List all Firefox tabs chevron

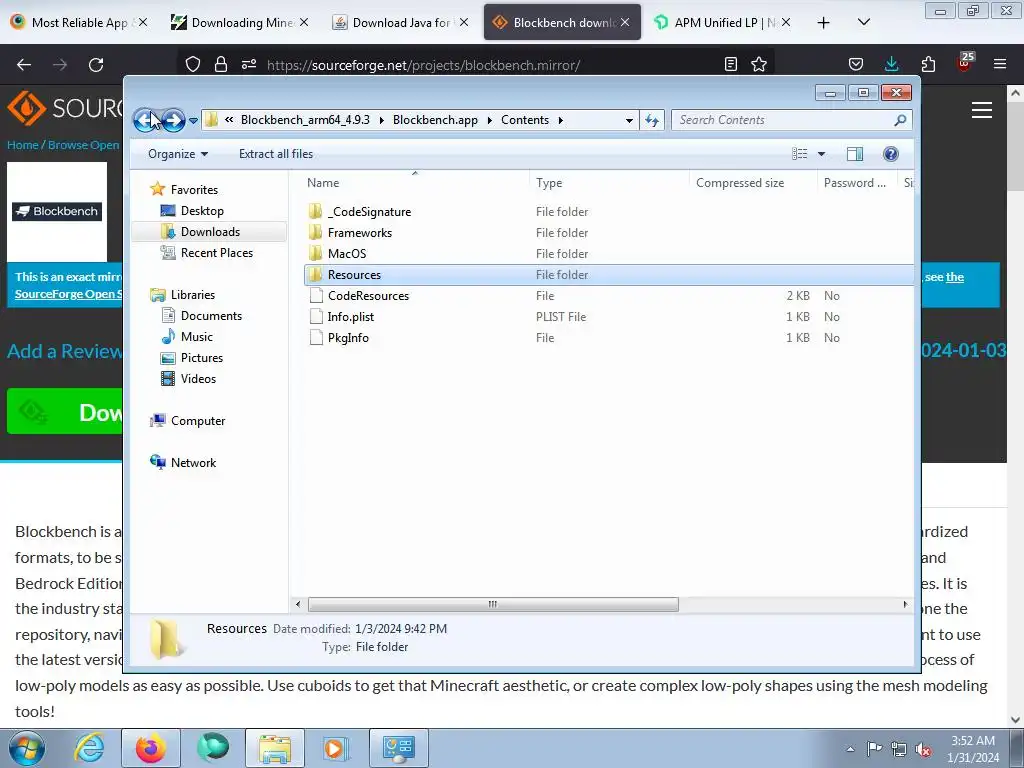[863, 23]
